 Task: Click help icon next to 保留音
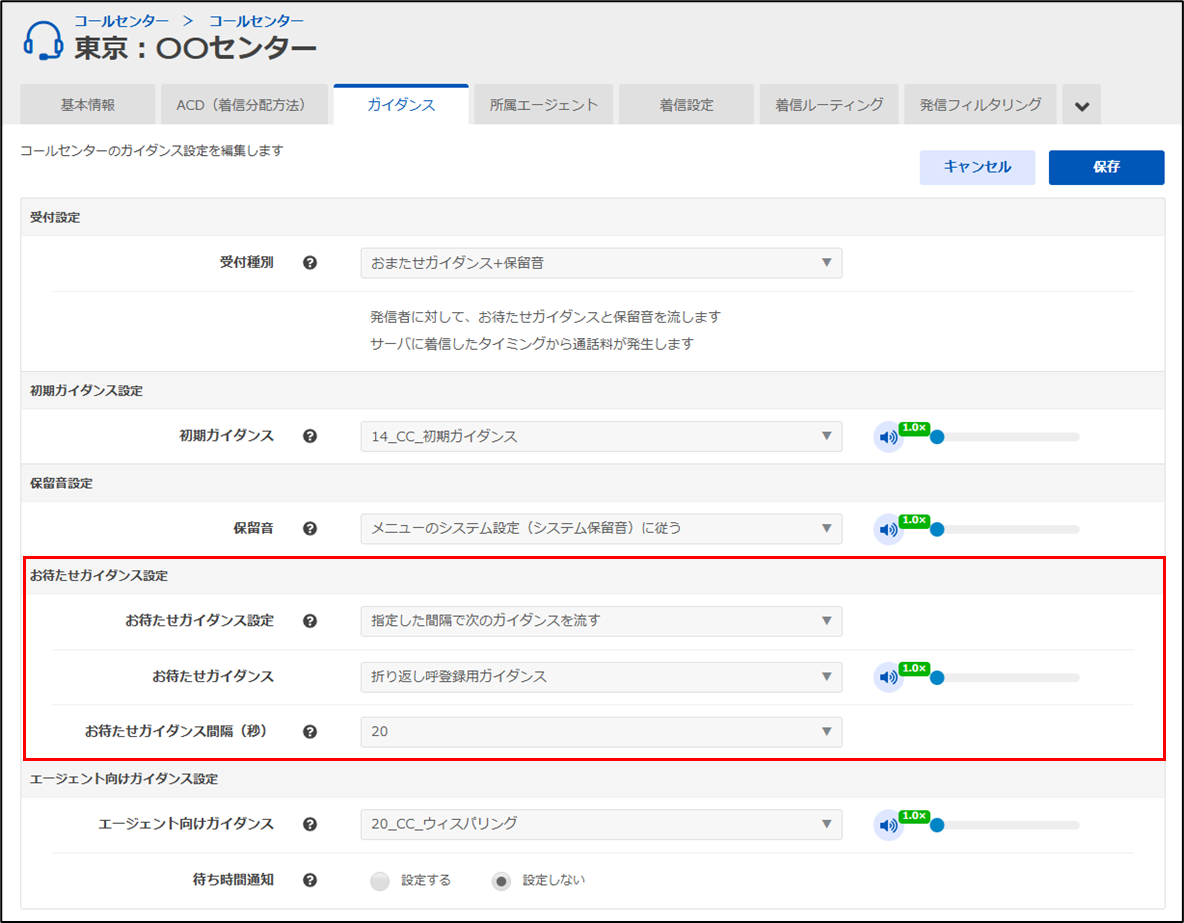[310, 528]
